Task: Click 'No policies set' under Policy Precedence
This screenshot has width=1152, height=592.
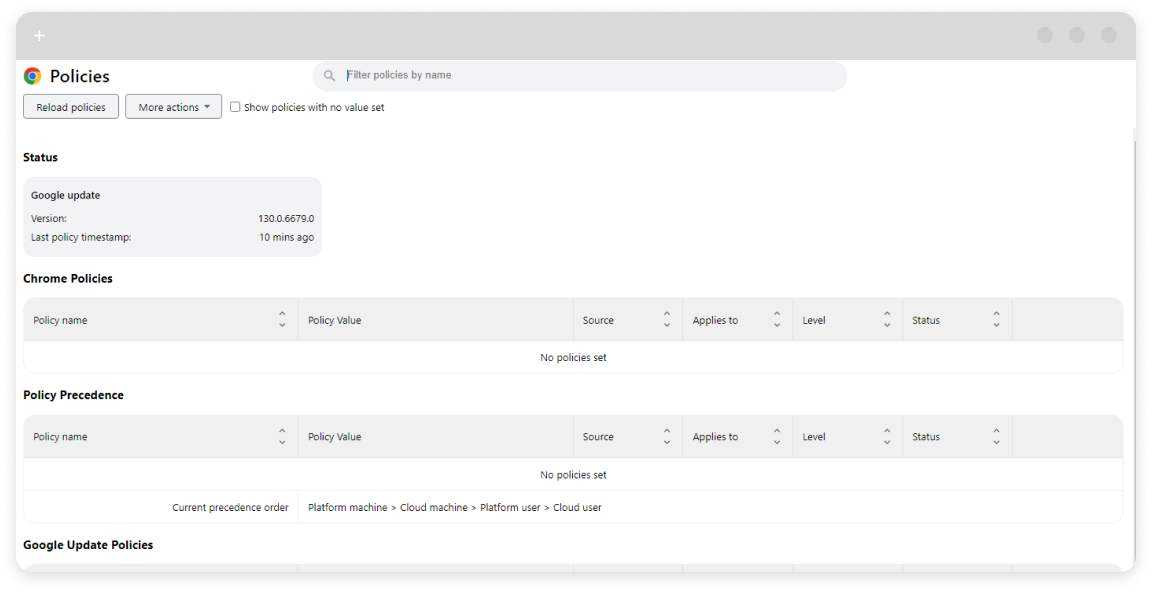Action: coord(573,475)
